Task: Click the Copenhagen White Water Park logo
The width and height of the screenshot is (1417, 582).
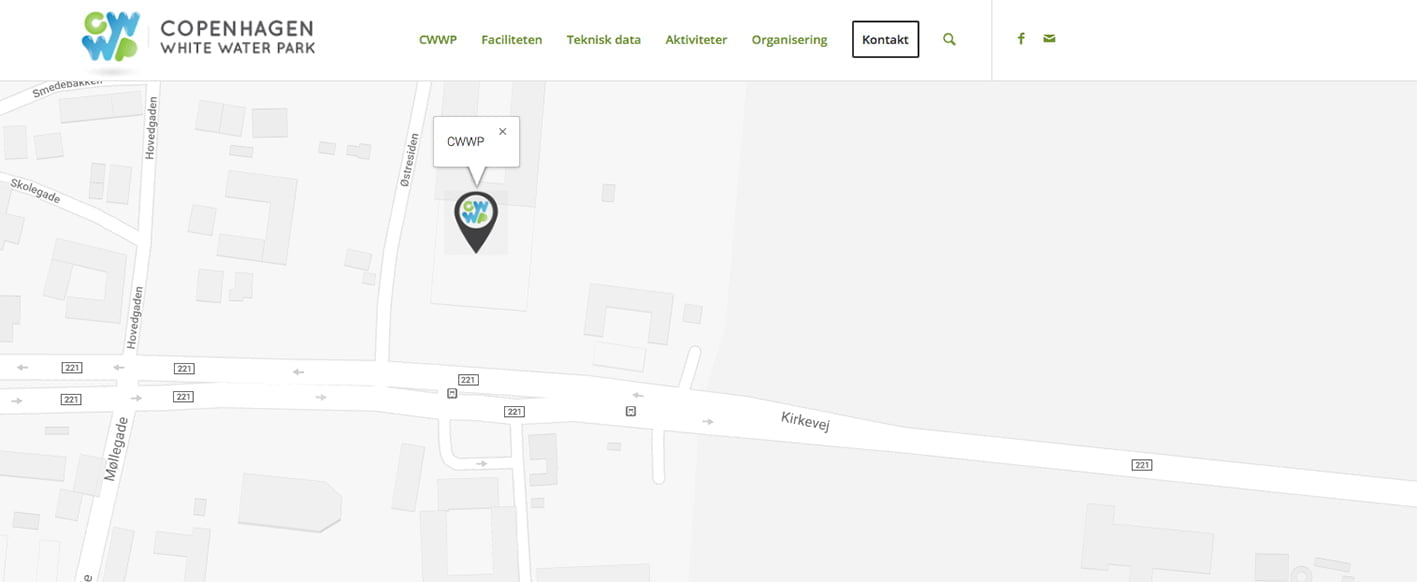Action: click(198, 40)
